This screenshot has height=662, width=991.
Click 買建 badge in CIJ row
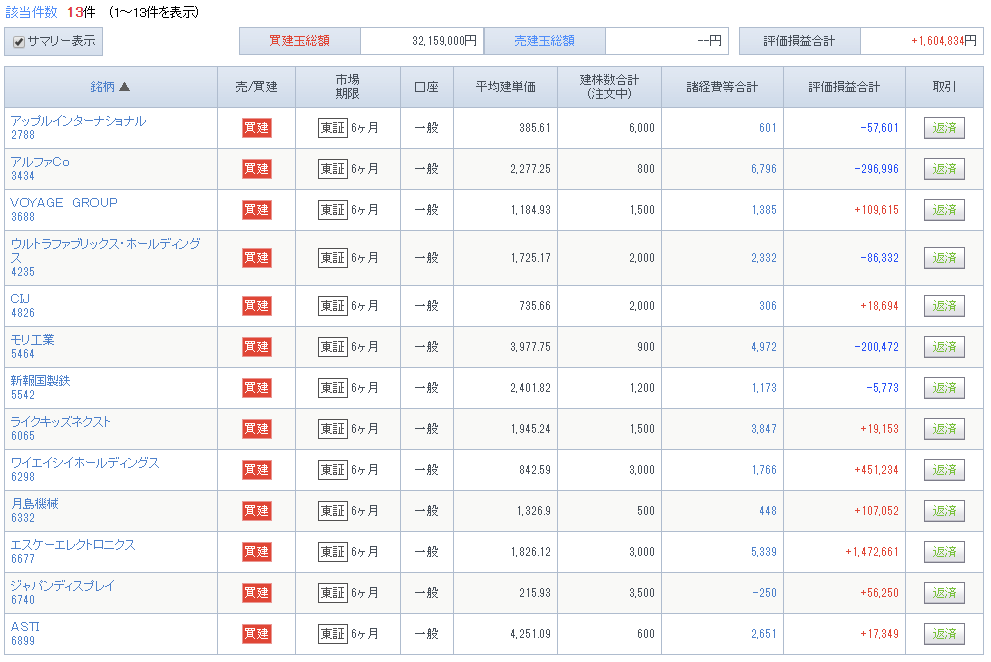[257, 306]
